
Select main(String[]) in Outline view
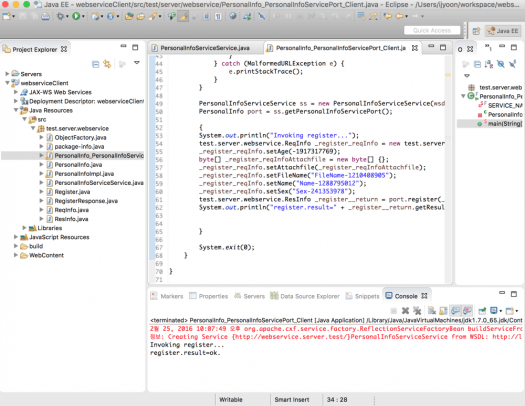pyautogui.click(x=505, y=124)
